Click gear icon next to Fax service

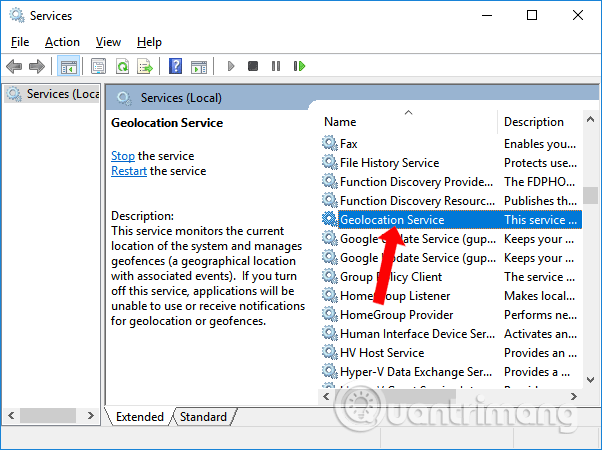329,143
